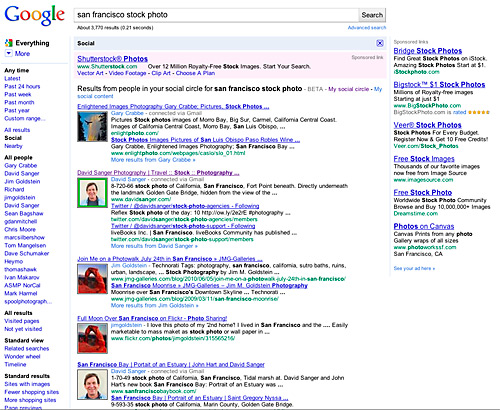
Task: Filter by Gary Crabbe in sidebar
Action: [21, 165]
